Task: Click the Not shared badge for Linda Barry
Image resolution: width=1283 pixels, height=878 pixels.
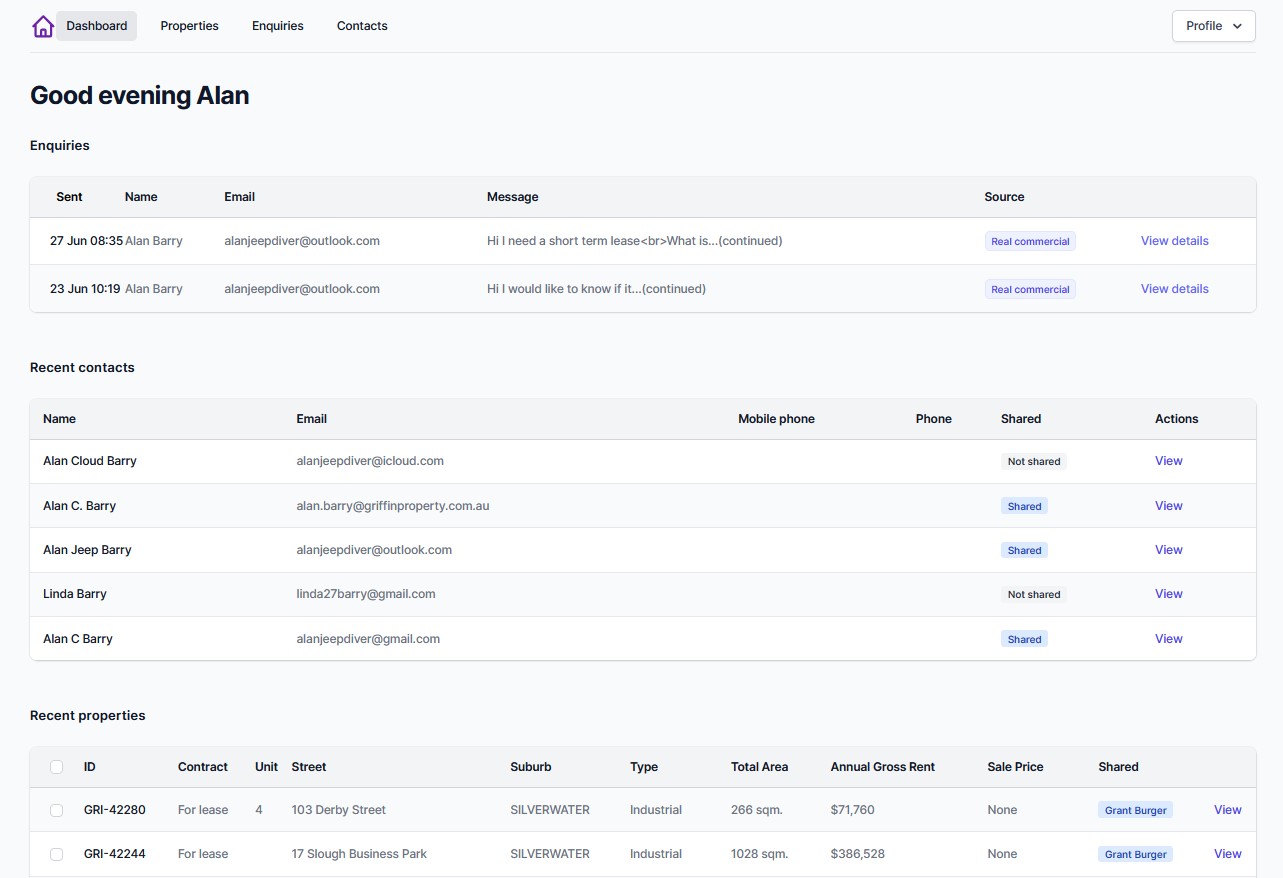Action: point(1033,594)
